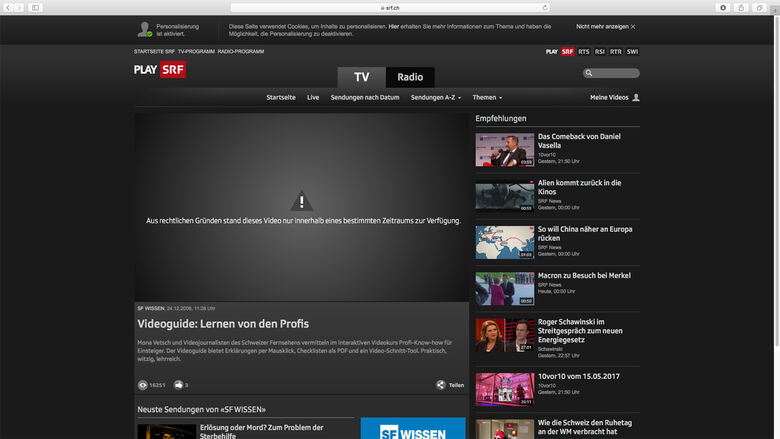This screenshot has height=439, width=780.
Task: Dismiss cookie notice via Nicht mehr anzeigen
Action: pos(605,26)
